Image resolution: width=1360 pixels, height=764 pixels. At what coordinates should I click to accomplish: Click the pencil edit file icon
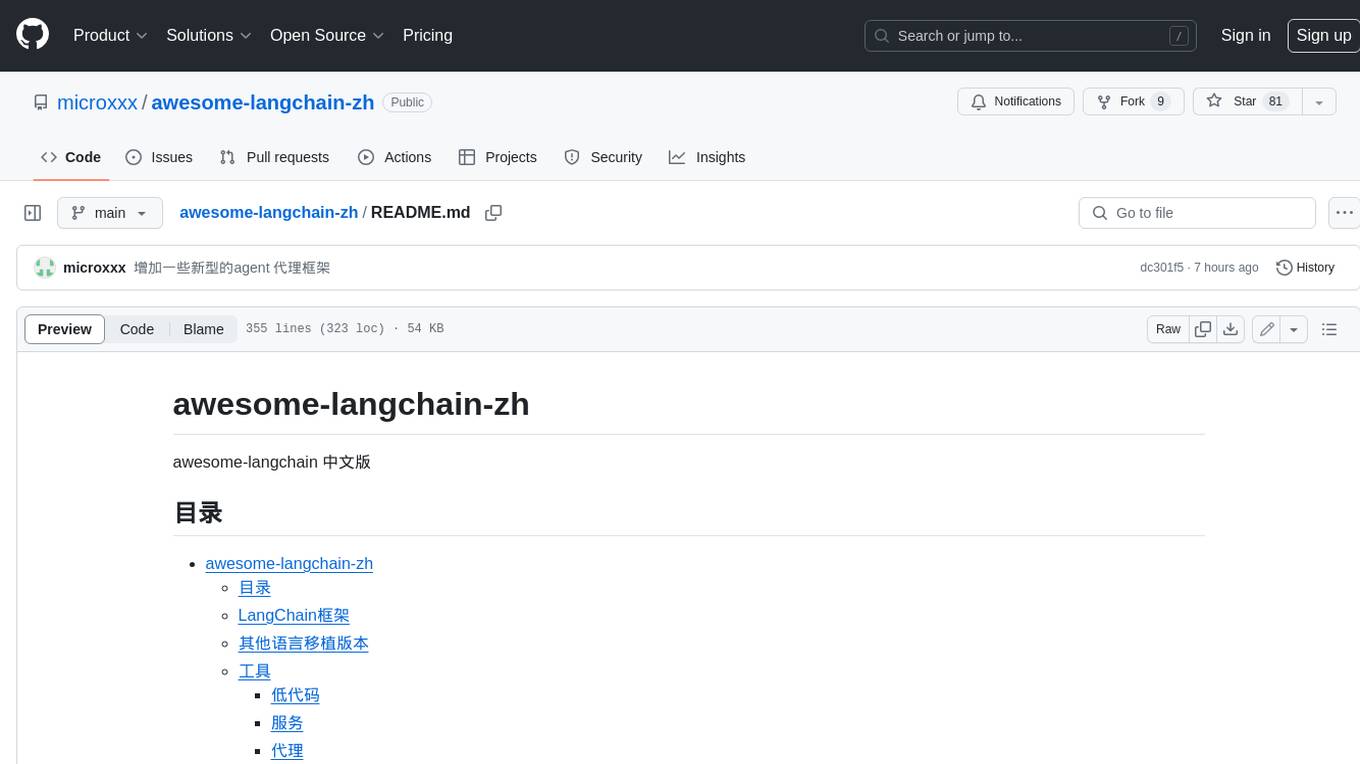coord(1267,329)
